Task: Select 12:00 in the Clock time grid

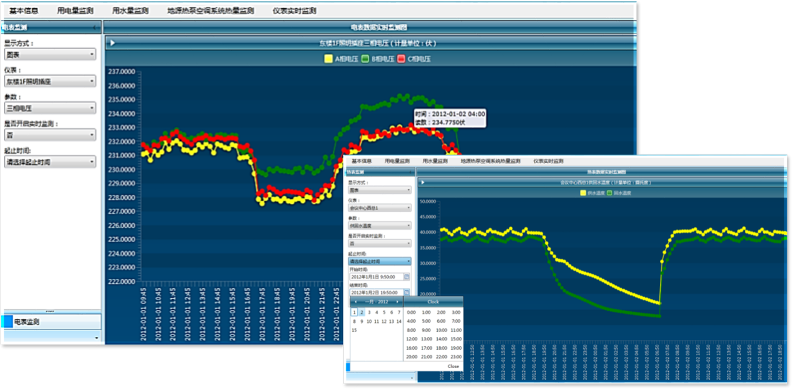Action: pos(412,339)
